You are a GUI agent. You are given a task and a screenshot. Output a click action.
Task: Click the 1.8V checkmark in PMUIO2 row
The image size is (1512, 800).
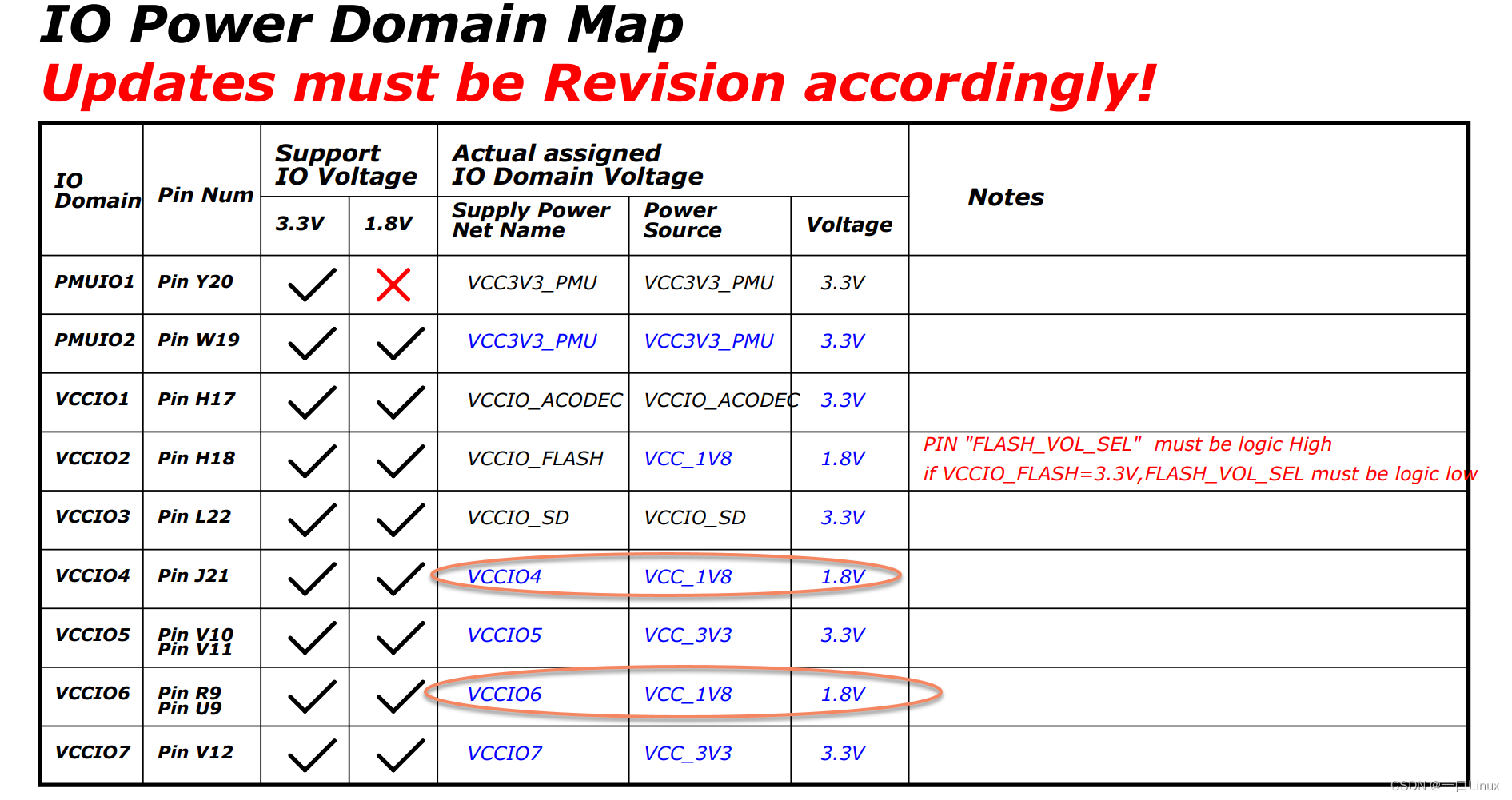(x=401, y=344)
